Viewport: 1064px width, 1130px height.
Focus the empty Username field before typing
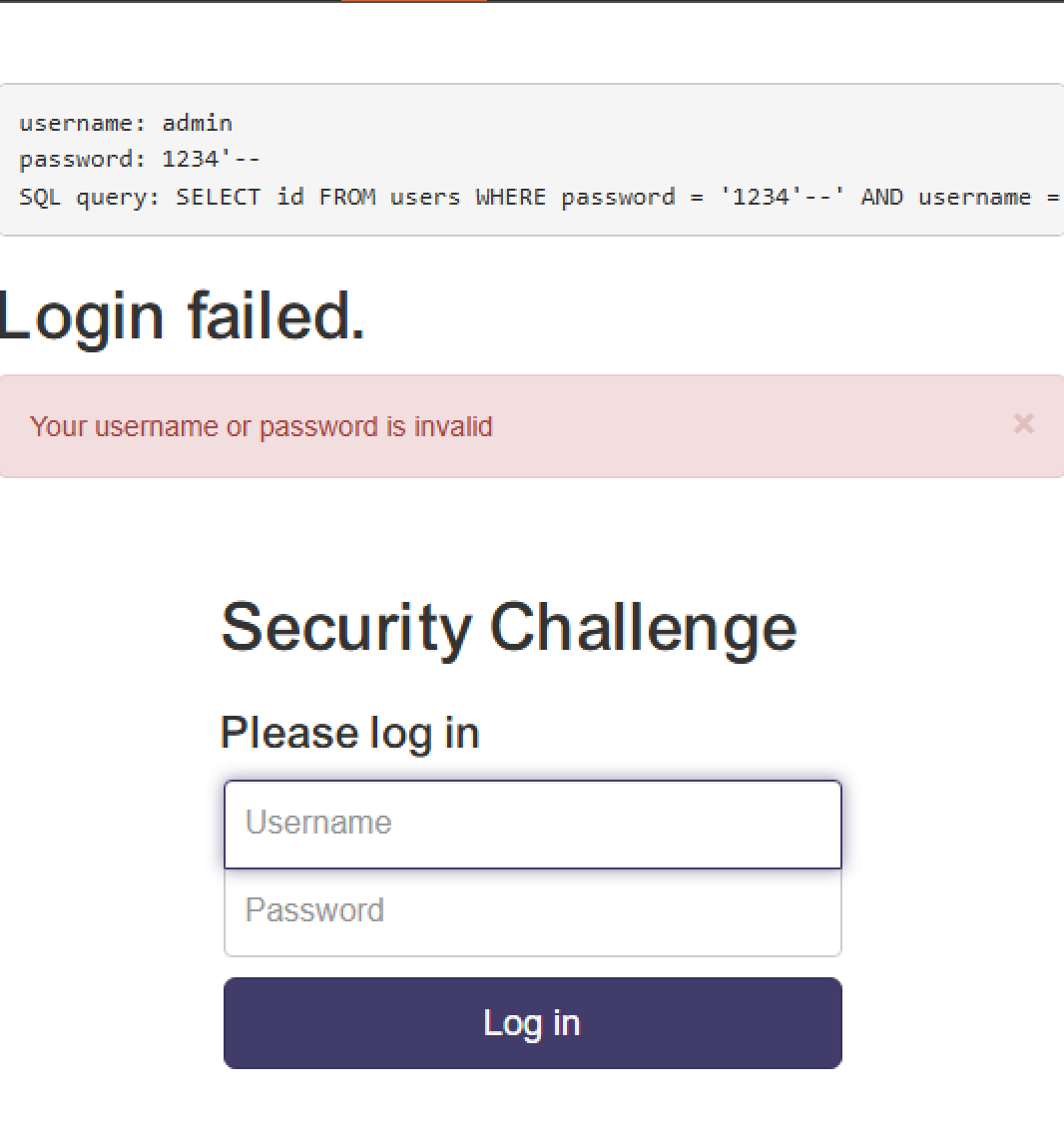pyautogui.click(x=532, y=824)
